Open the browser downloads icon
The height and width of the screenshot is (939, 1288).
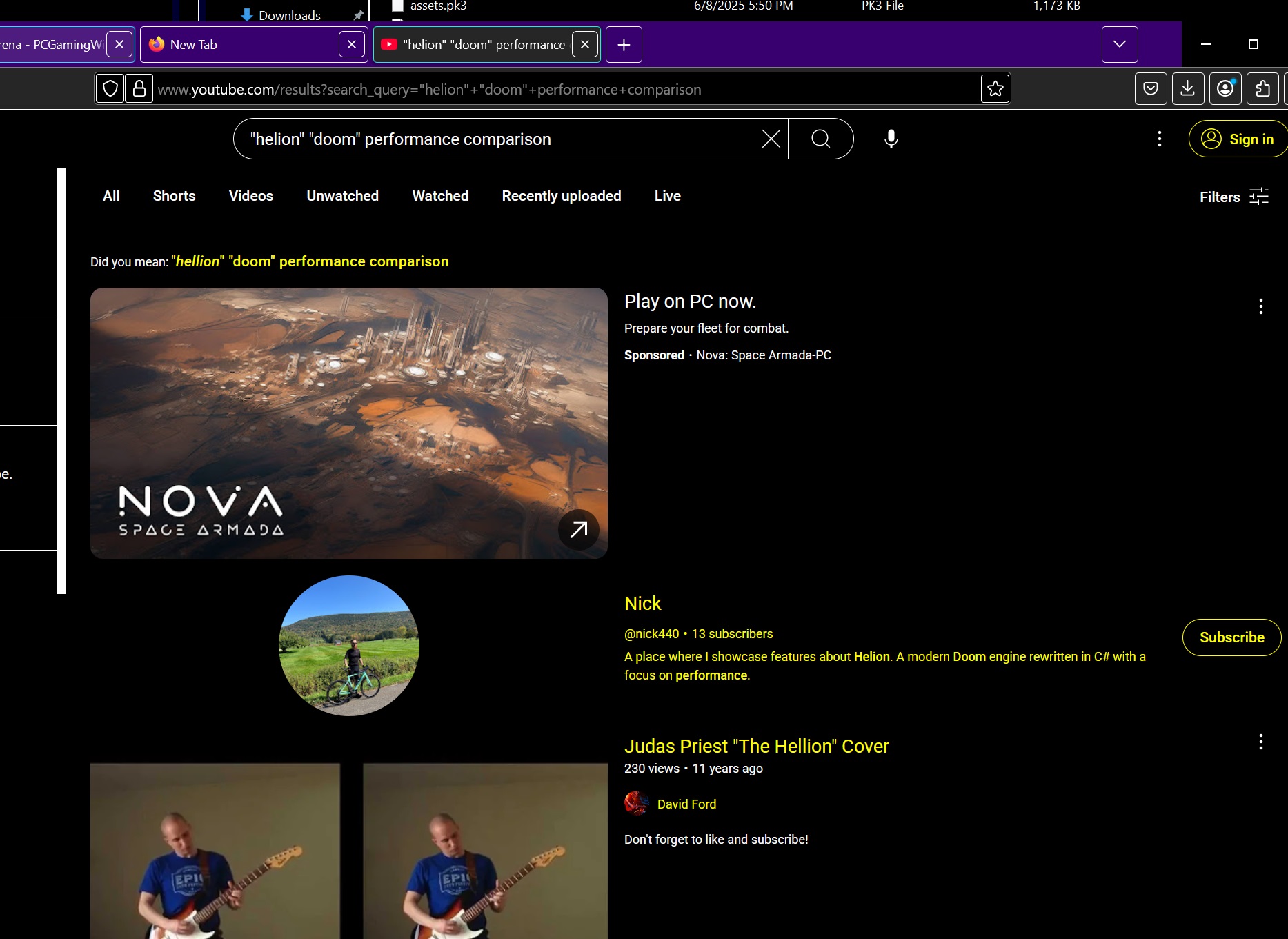pyautogui.click(x=1188, y=89)
